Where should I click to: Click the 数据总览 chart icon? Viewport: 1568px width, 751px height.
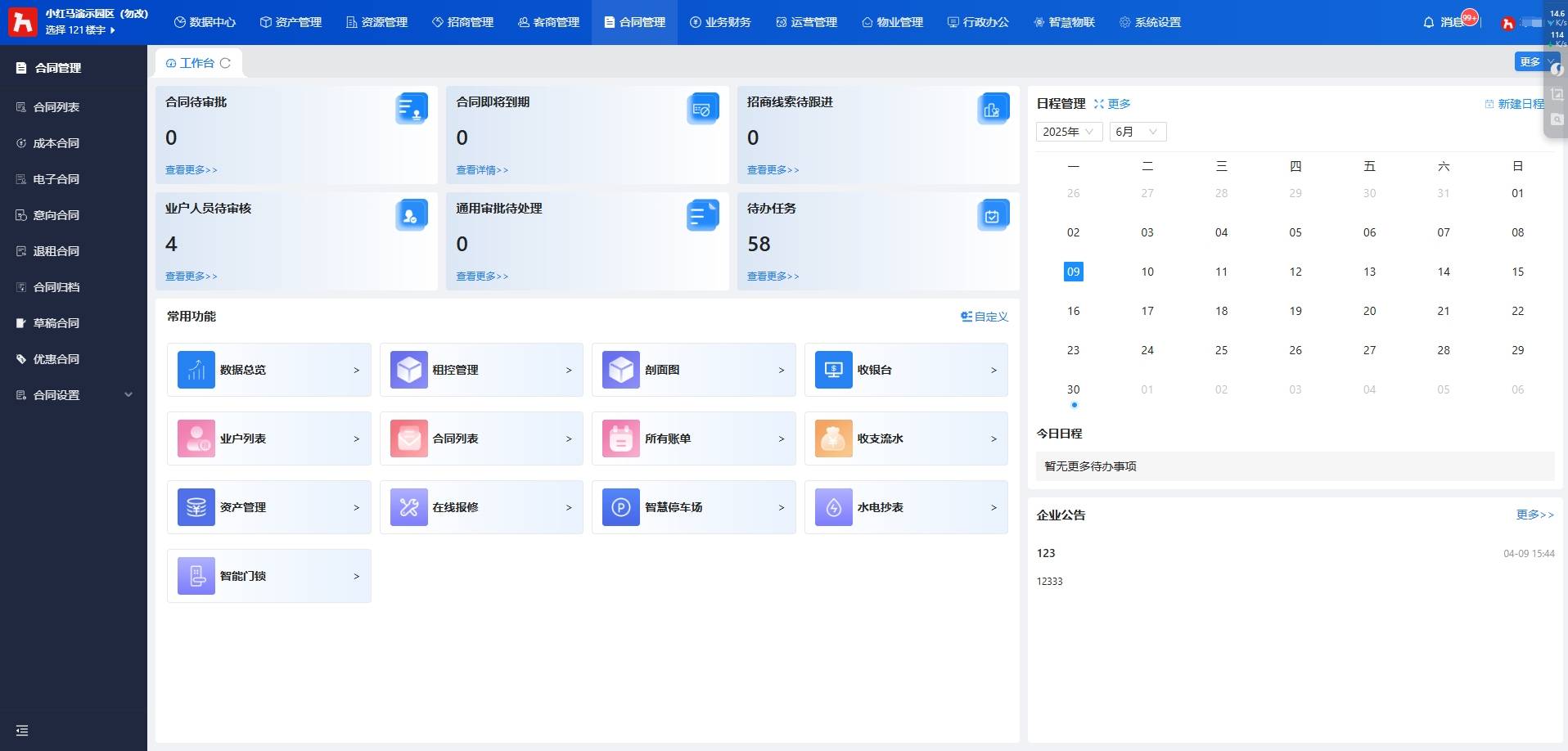pos(196,370)
